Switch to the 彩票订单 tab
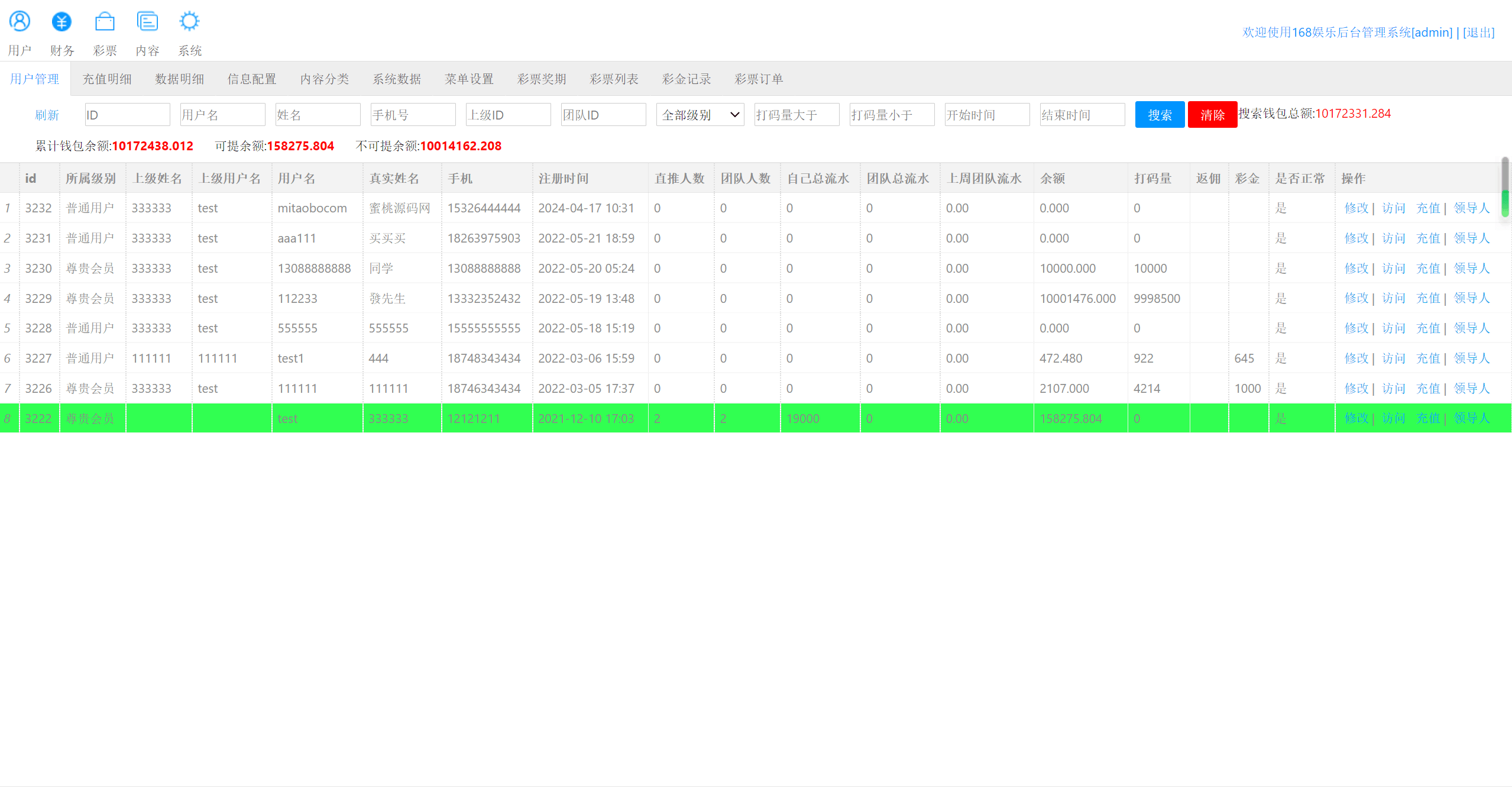This screenshot has height=788, width=1512. (759, 79)
